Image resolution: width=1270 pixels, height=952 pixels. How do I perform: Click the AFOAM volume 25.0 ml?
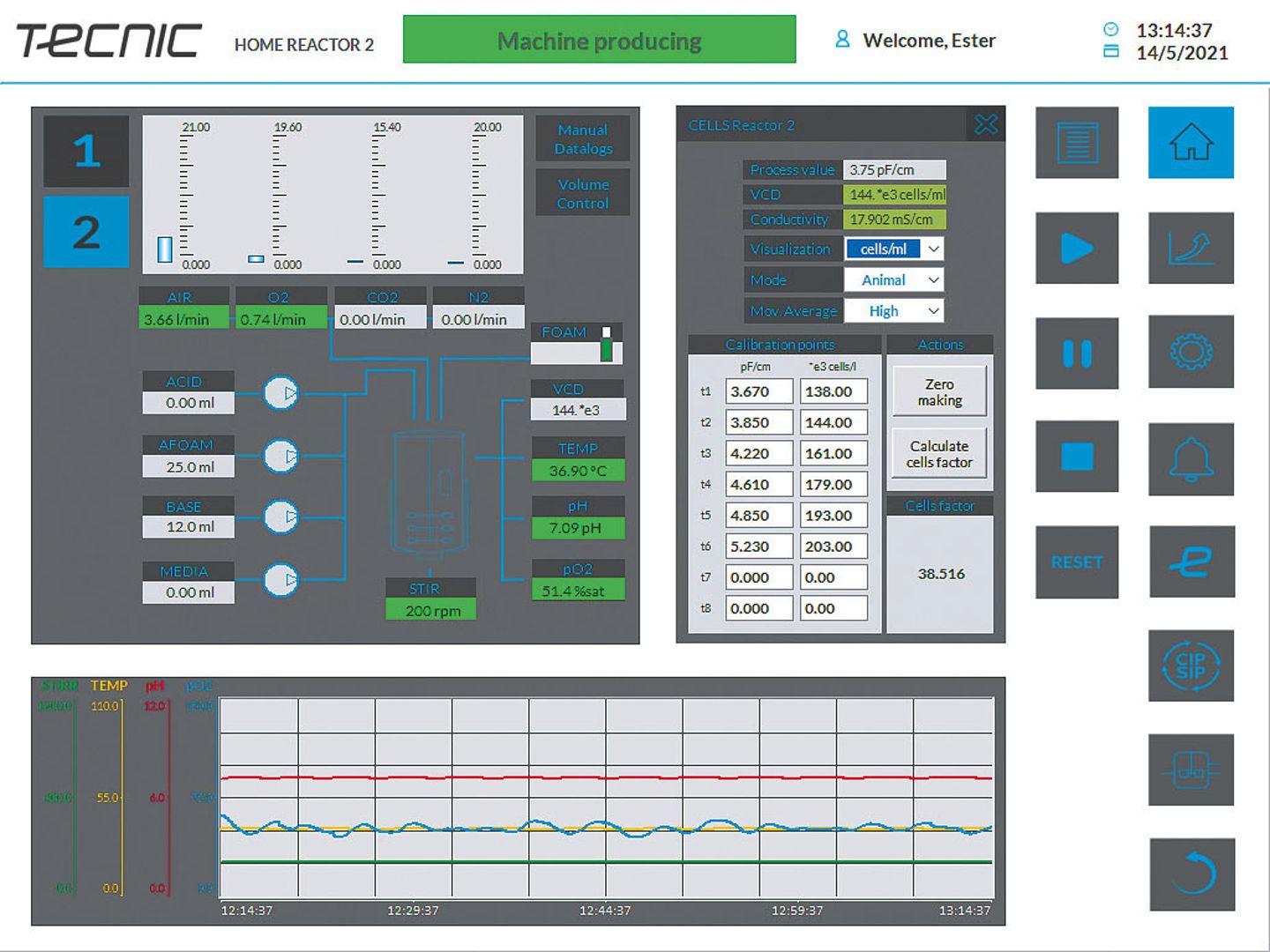point(189,466)
